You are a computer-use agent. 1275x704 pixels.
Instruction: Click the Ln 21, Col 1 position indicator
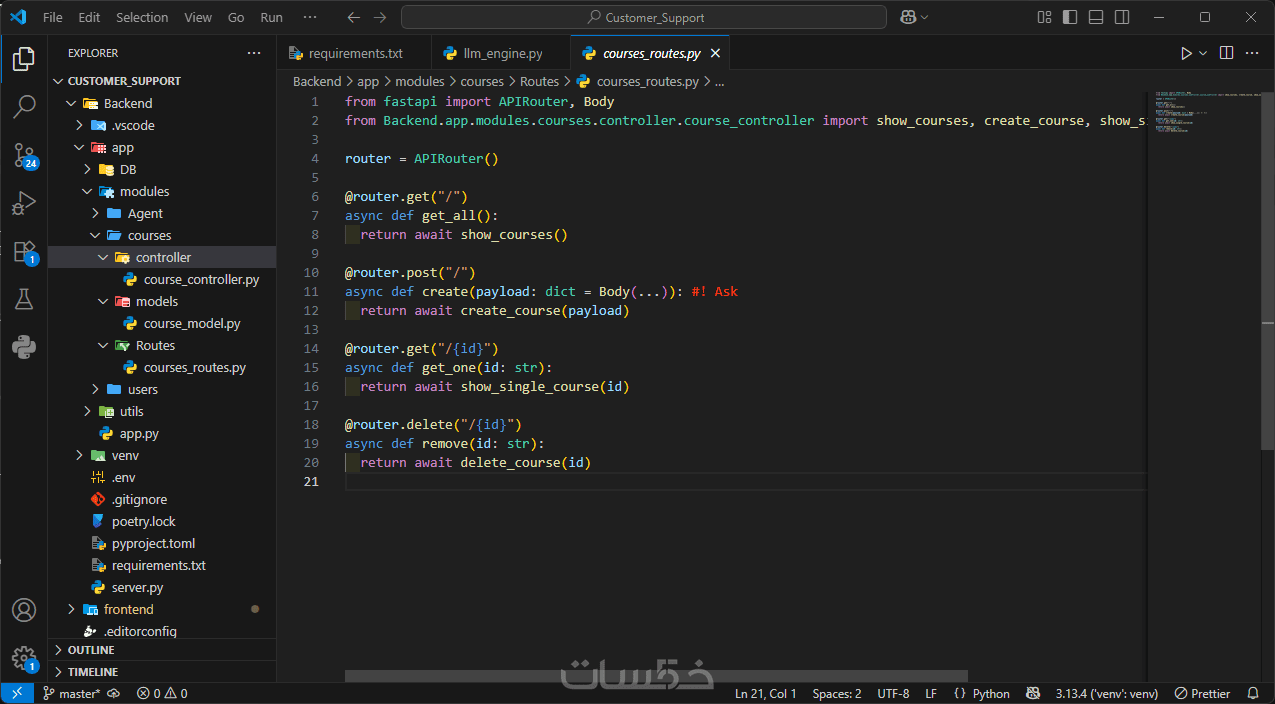[766, 693]
